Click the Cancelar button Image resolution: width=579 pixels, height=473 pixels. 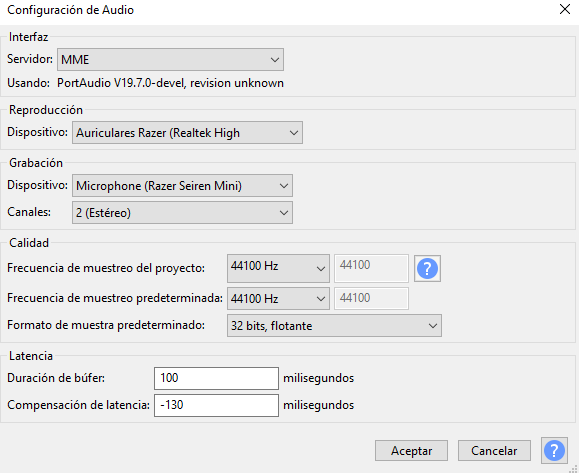[494, 450]
